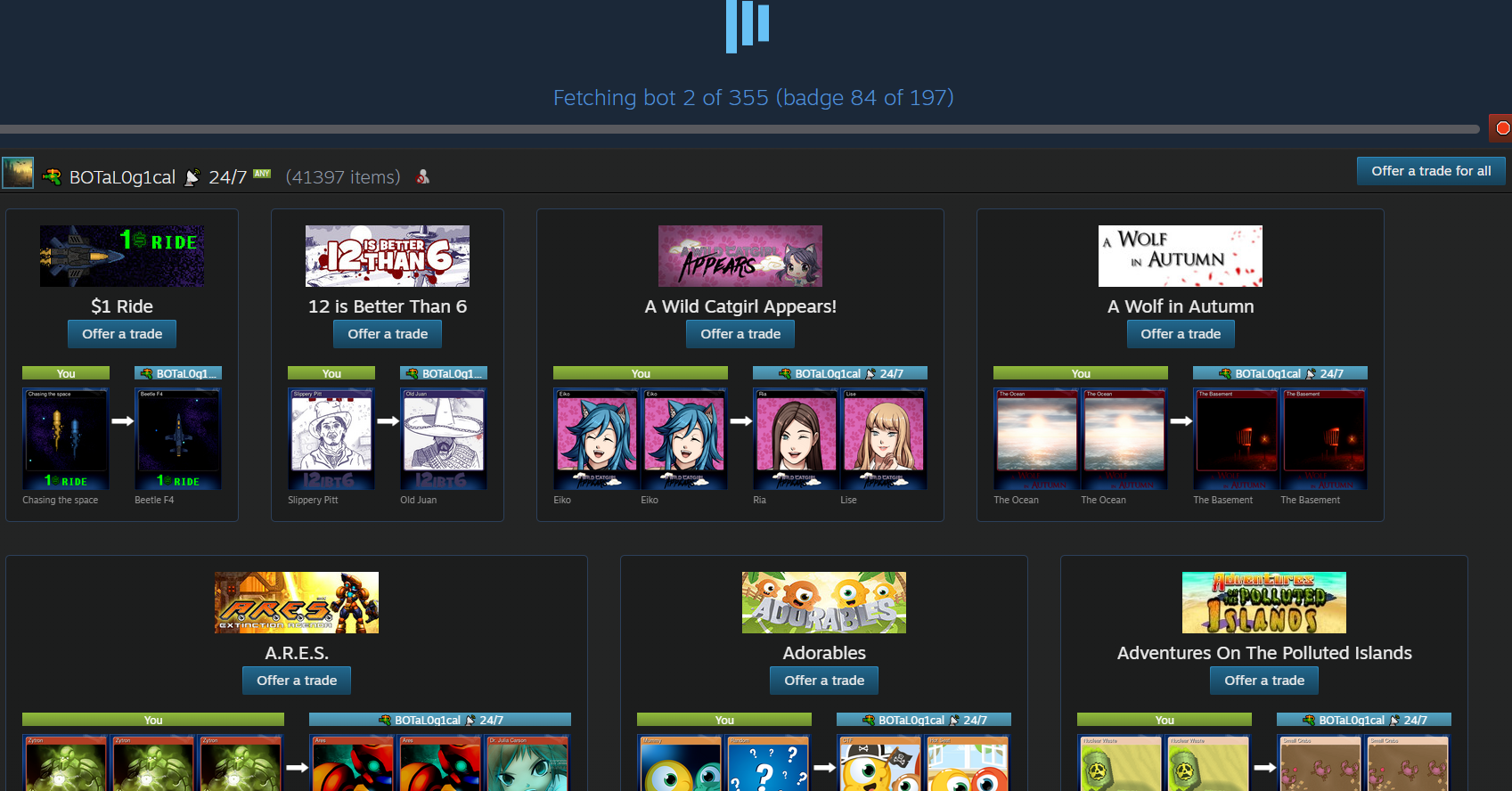Click the You header in $1 Ride trade

click(66, 373)
